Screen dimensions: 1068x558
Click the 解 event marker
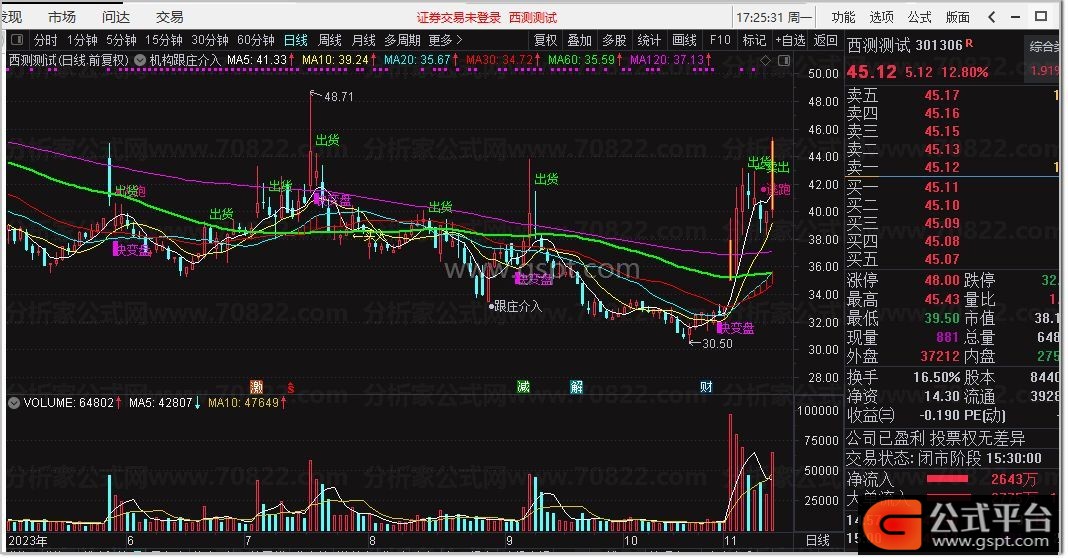pyautogui.click(x=576, y=387)
